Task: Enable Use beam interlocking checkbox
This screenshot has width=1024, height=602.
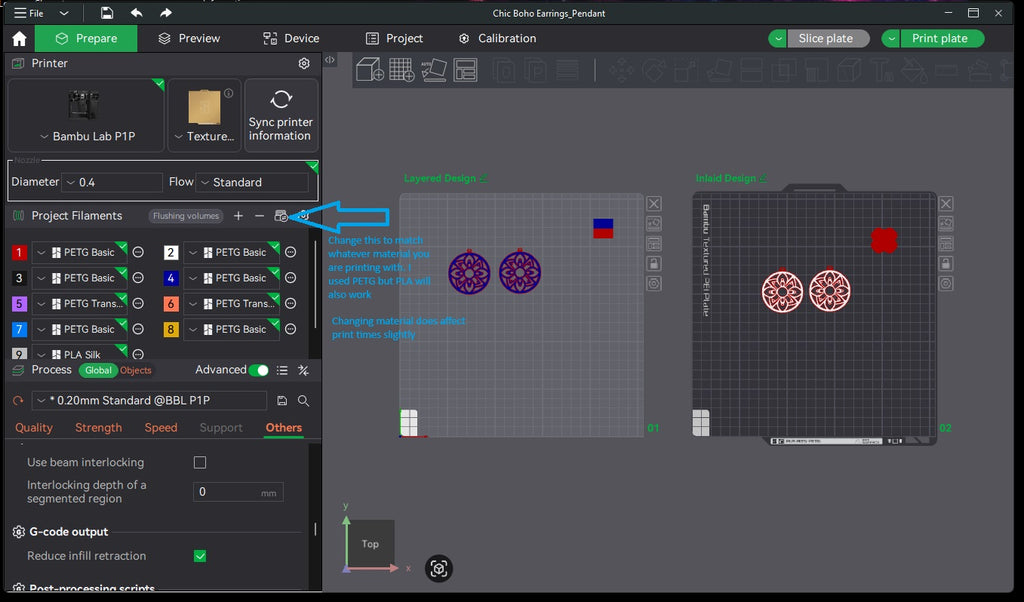Action: [200, 462]
